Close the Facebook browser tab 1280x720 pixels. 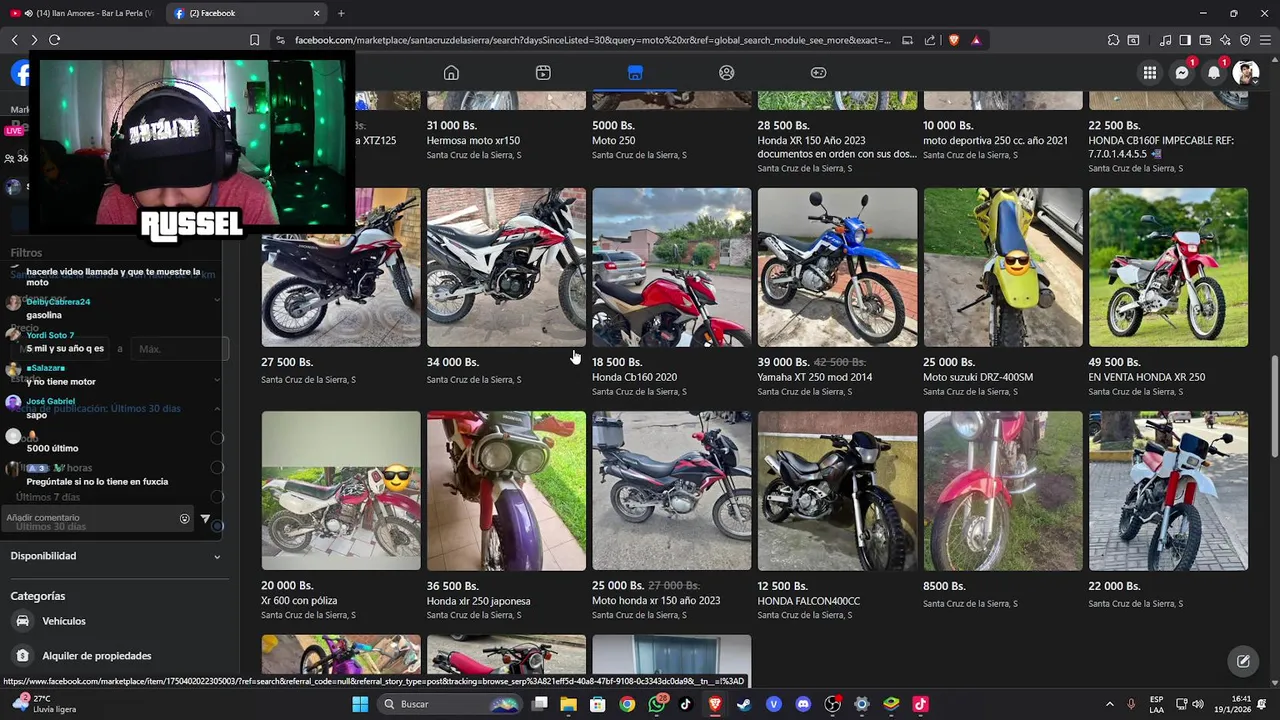[316, 13]
